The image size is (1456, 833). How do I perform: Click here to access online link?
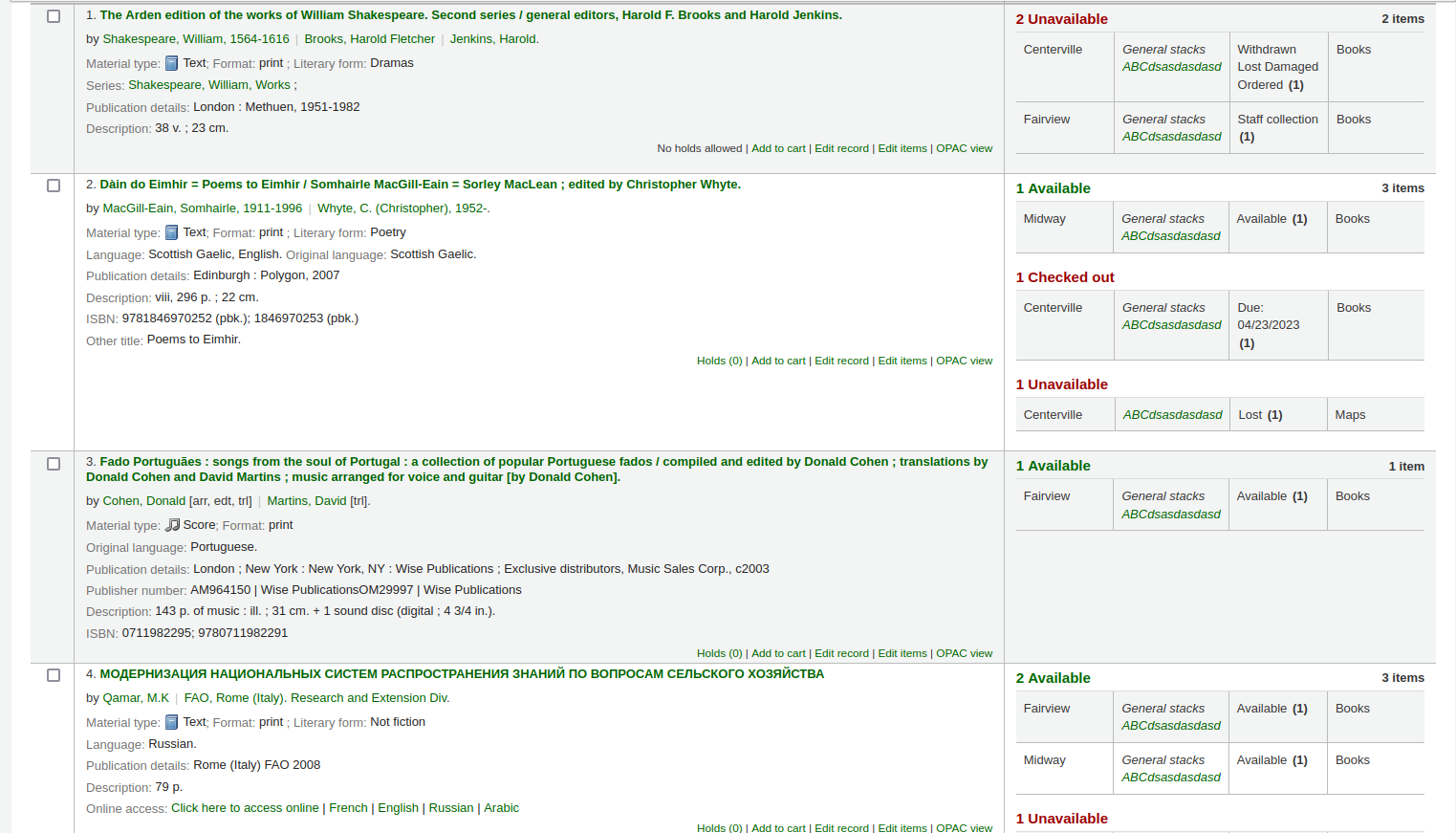pyautogui.click(x=245, y=808)
